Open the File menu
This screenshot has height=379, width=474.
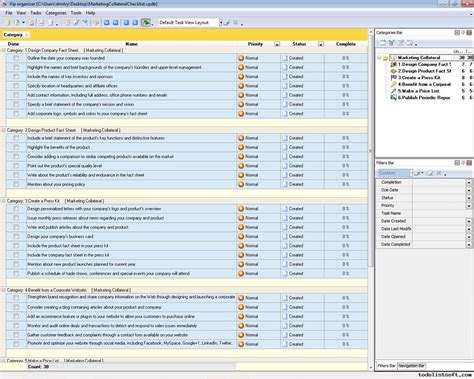pyautogui.click(x=9, y=13)
